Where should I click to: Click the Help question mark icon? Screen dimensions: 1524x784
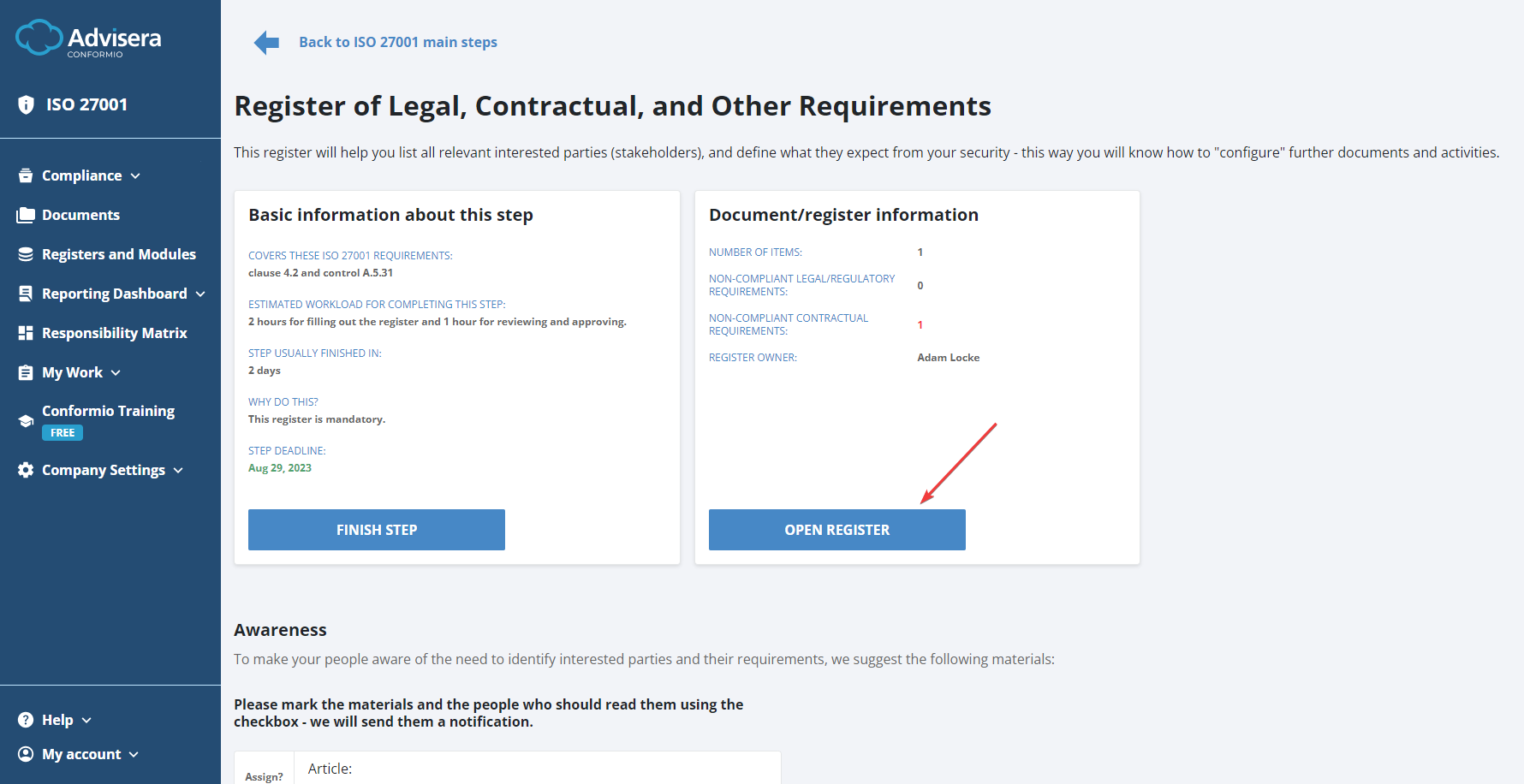coord(26,719)
